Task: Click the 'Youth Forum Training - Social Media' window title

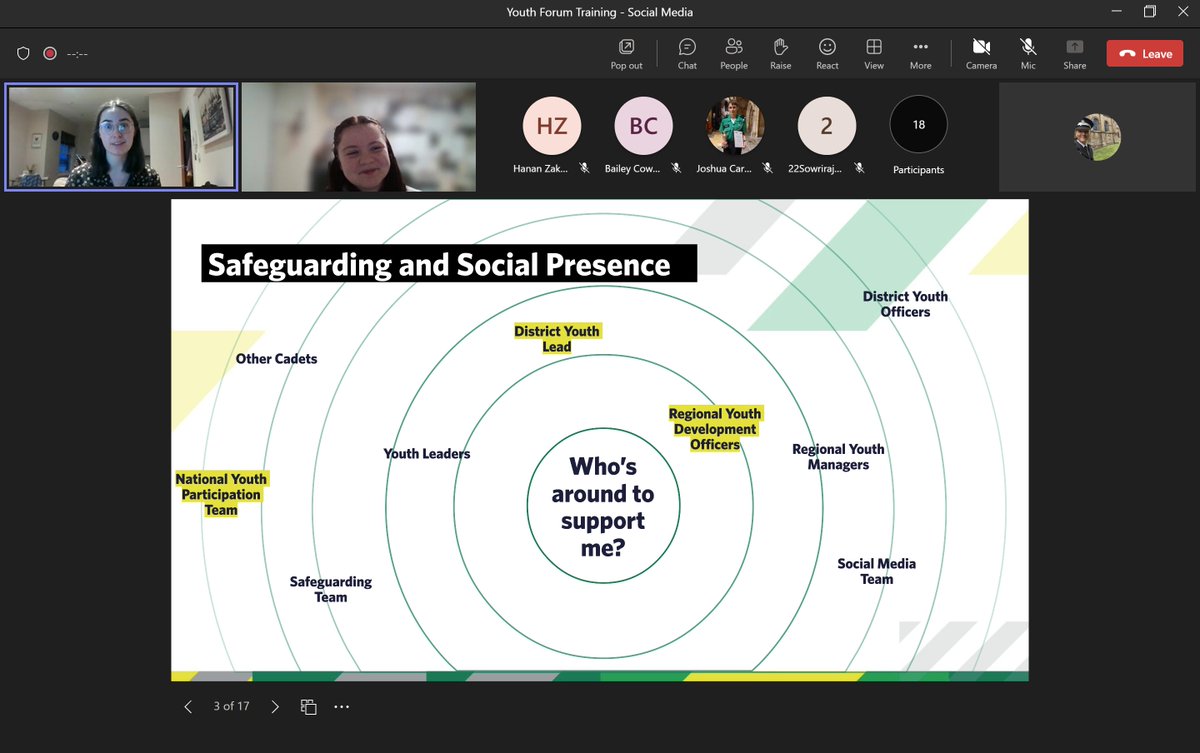Action: point(600,12)
